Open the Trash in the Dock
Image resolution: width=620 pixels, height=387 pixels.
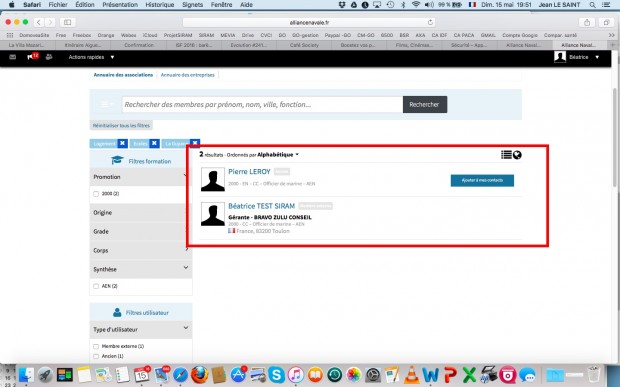(594, 374)
